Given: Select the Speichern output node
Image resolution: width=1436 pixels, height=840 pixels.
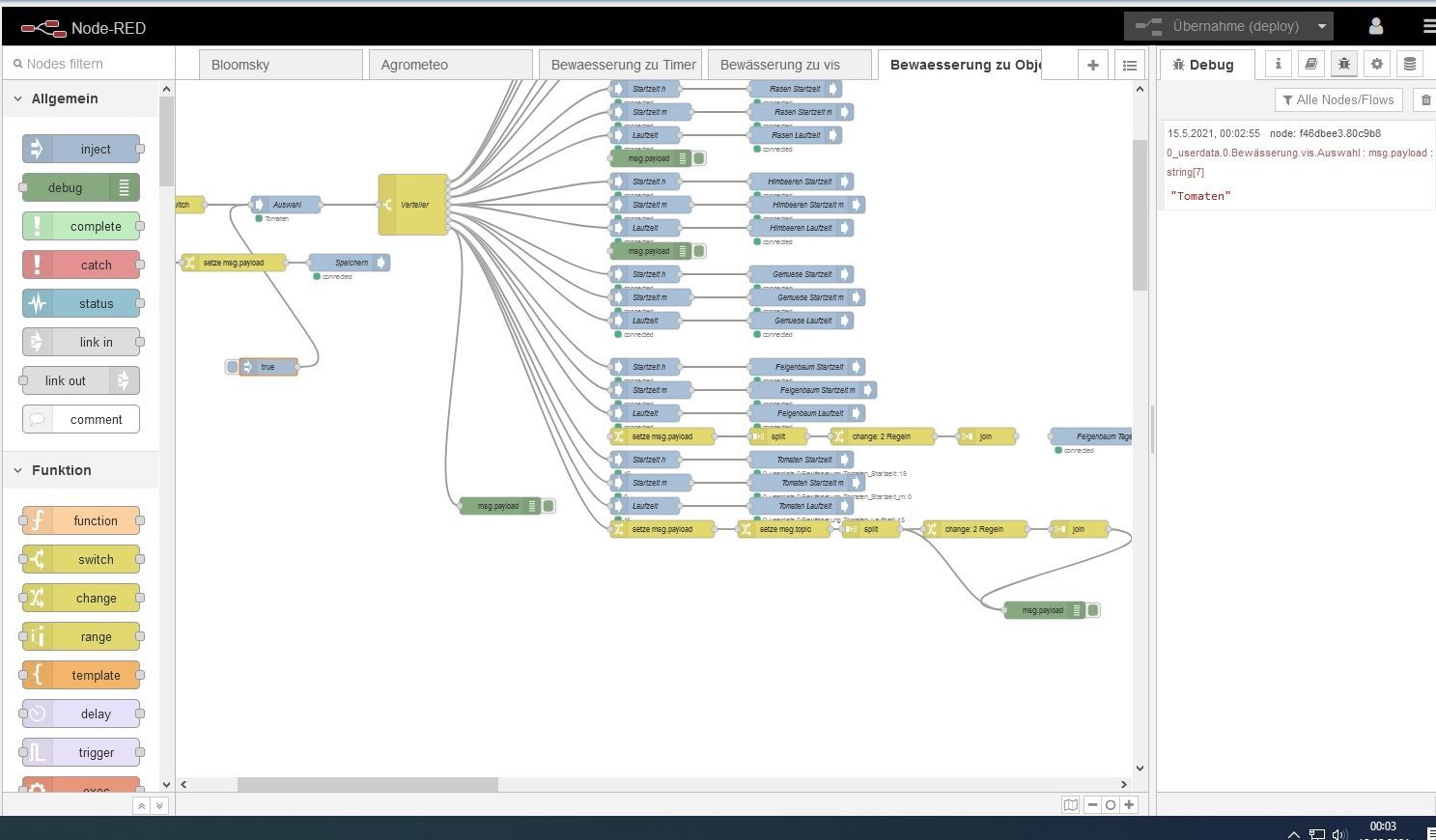Looking at the screenshot, I should (350, 263).
